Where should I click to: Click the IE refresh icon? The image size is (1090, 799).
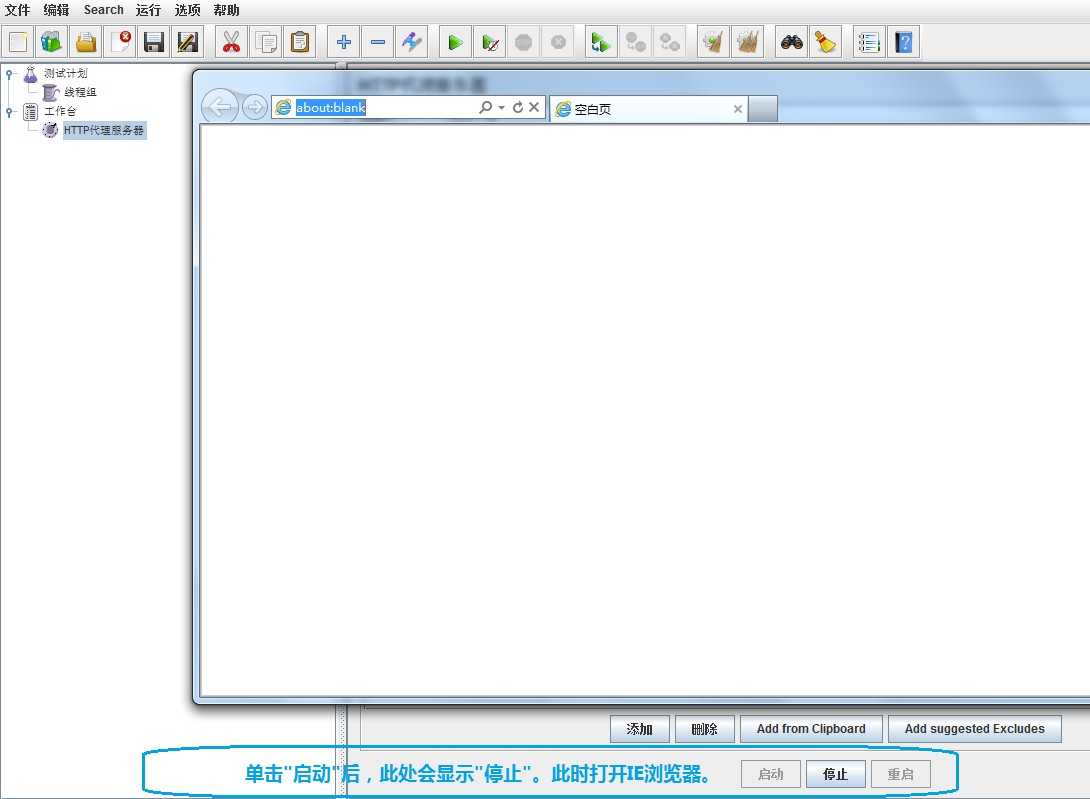[x=518, y=107]
